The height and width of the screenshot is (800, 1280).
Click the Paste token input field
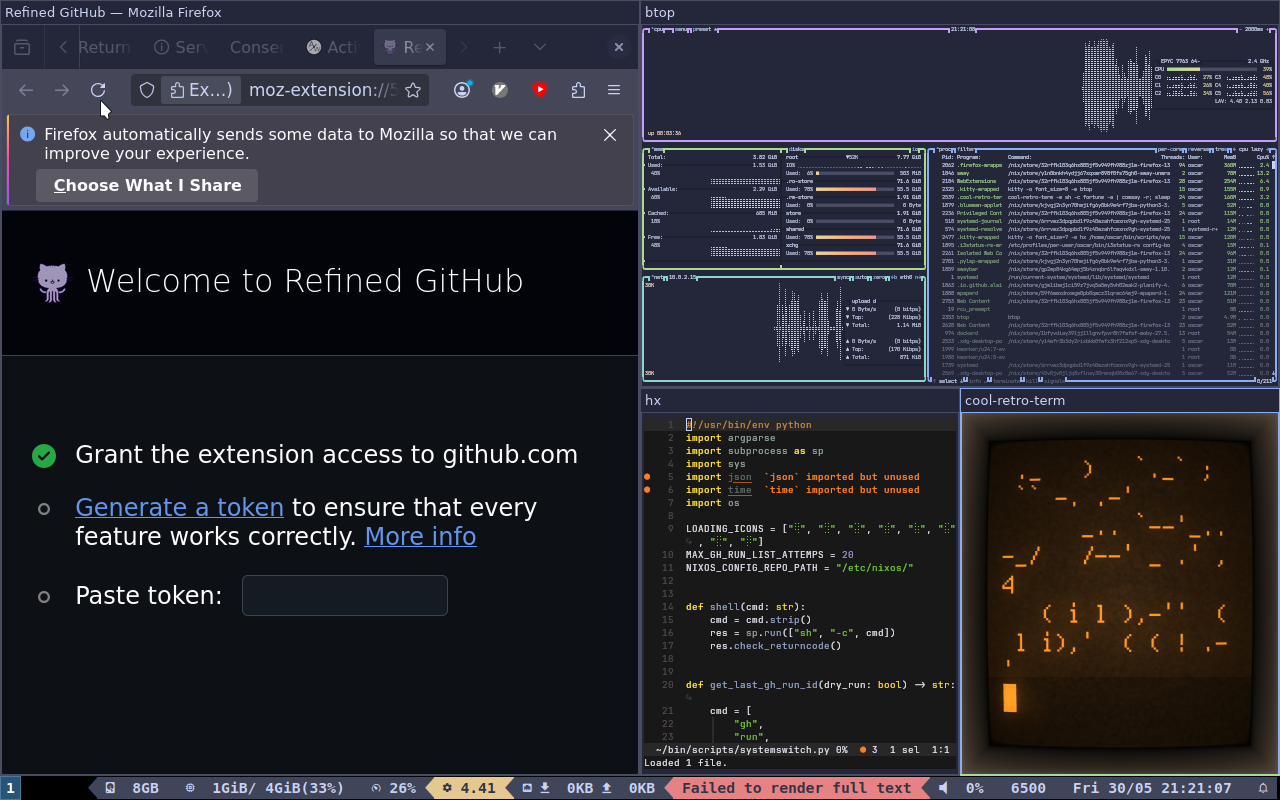point(345,596)
